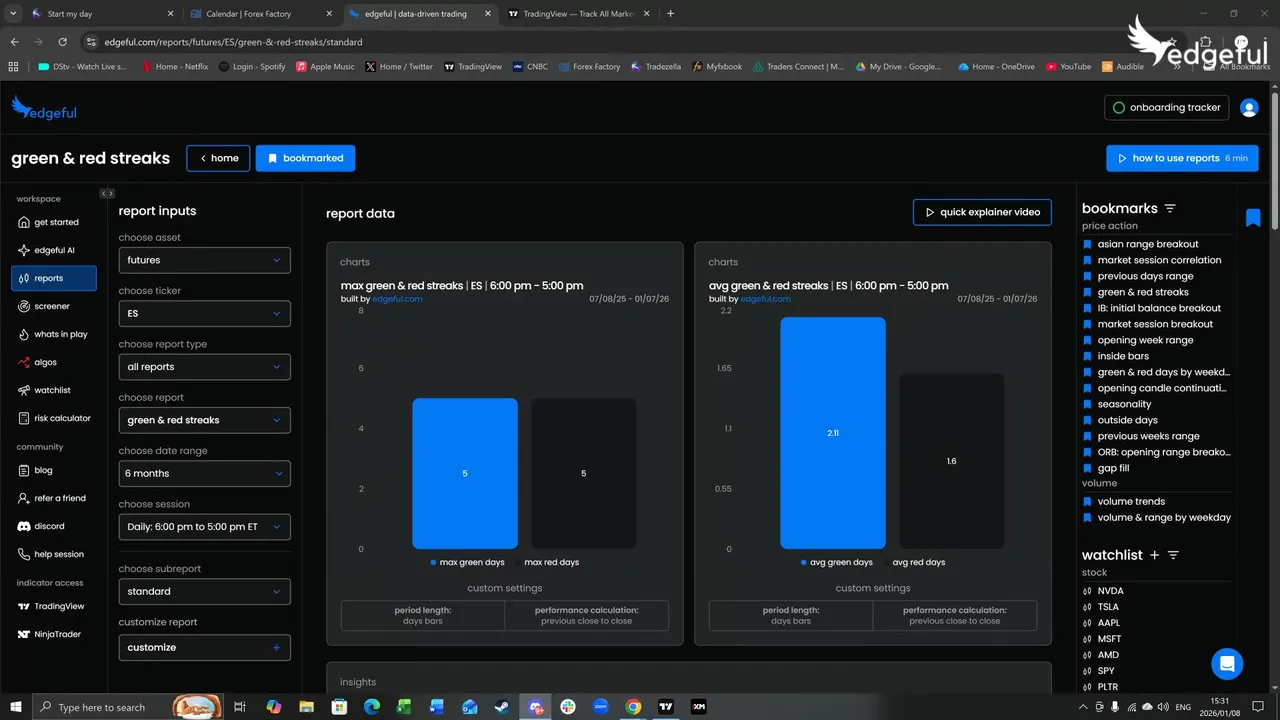Open the report type dropdown all reports

pos(204,367)
